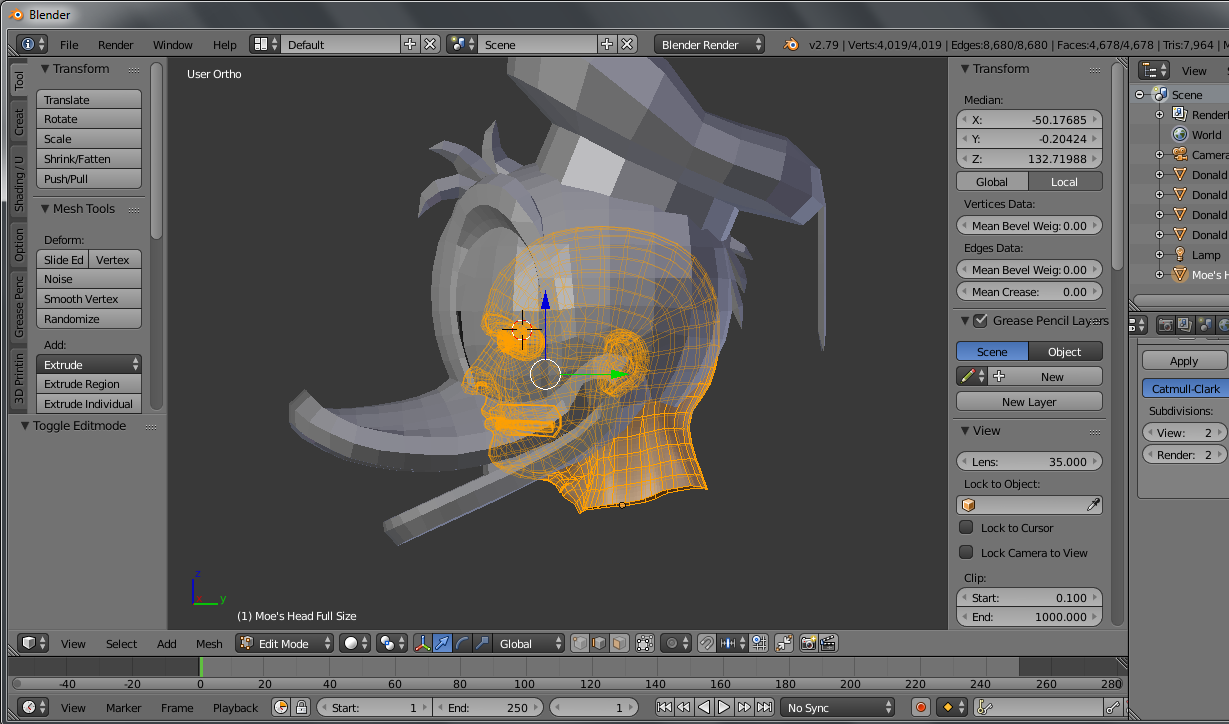1229x724 pixels.
Task: Play the animation forward
Action: point(724,708)
